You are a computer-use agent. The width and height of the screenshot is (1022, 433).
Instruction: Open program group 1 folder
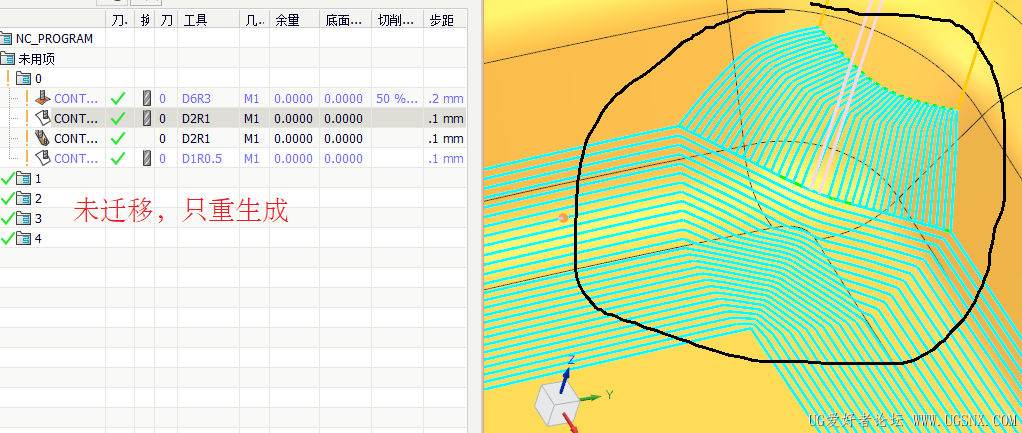tap(23, 179)
